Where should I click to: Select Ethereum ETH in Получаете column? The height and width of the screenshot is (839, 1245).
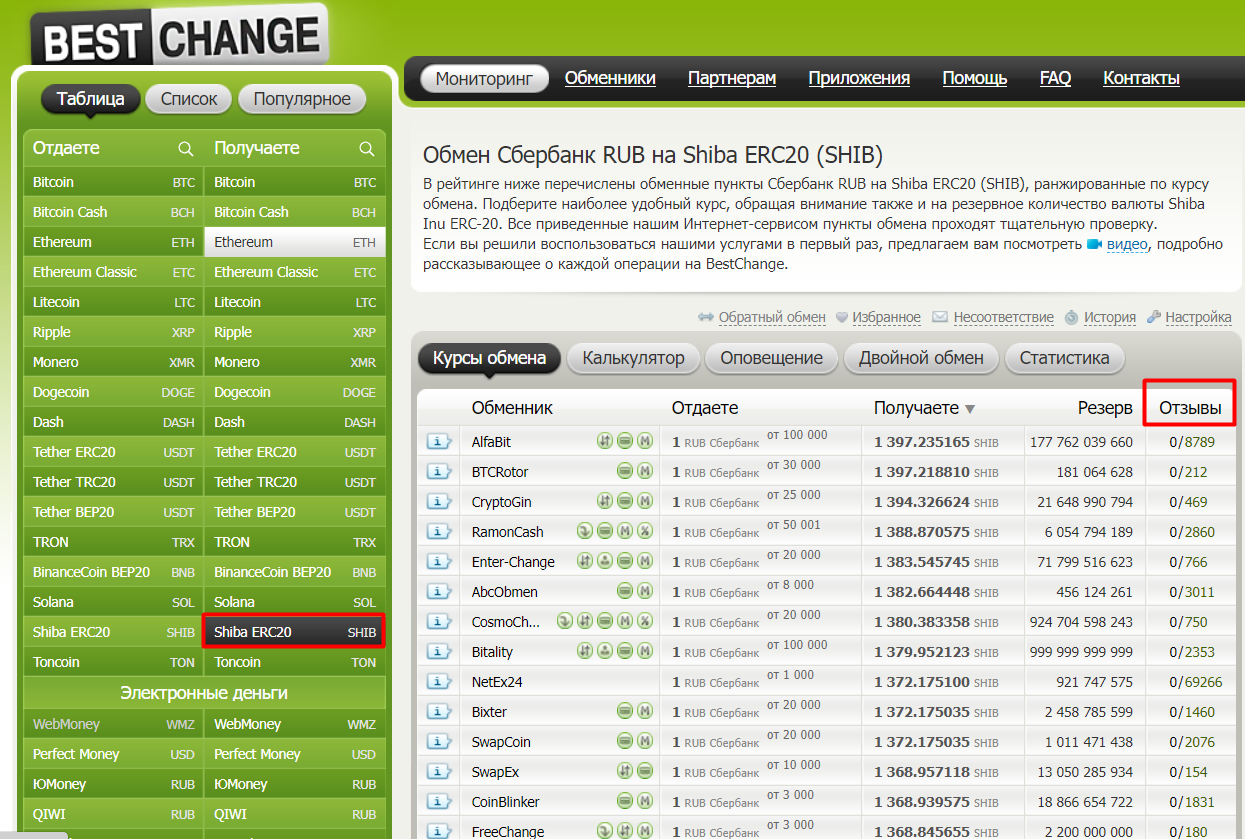click(x=295, y=242)
